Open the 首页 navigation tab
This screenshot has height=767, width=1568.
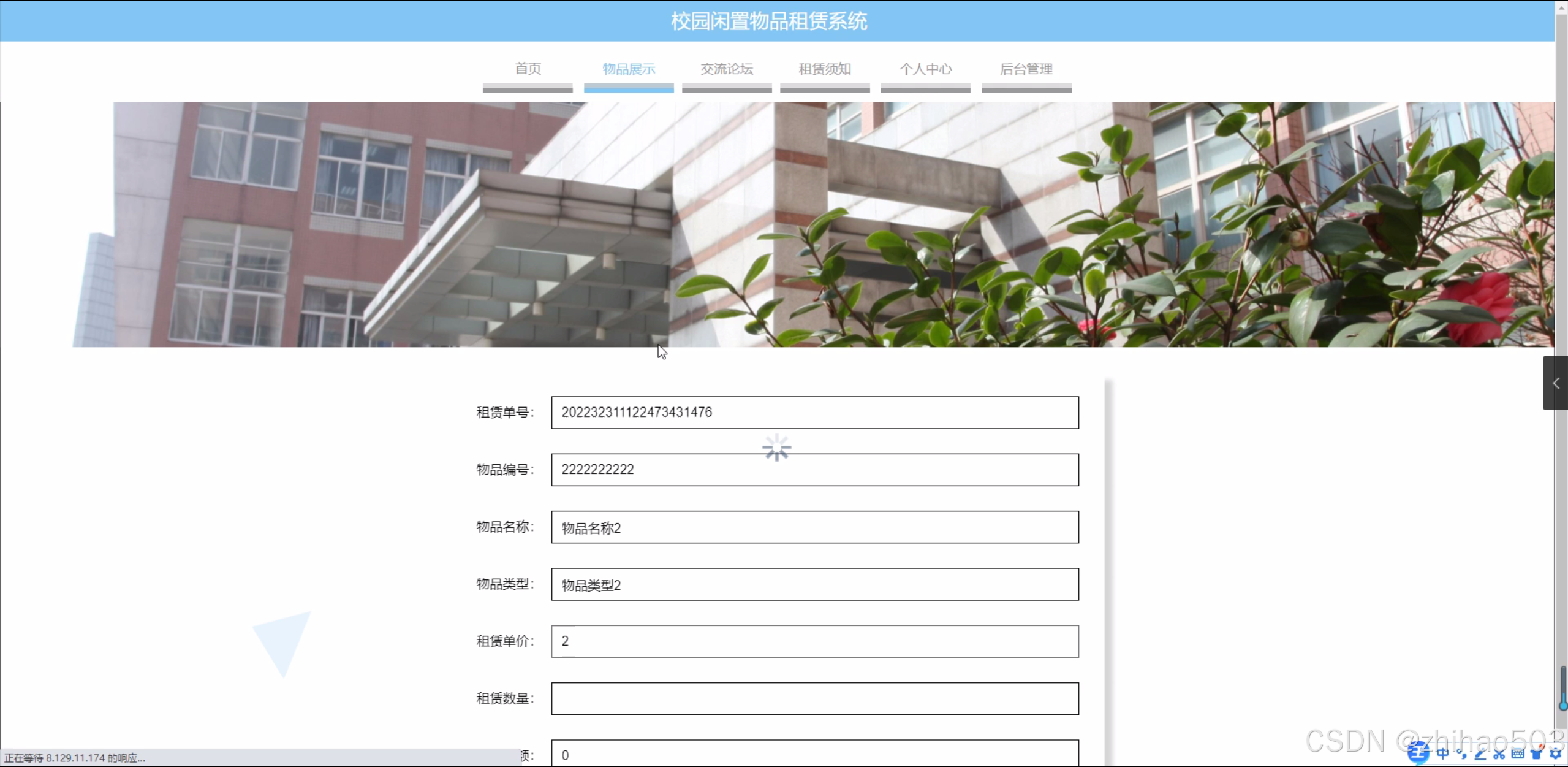(x=528, y=69)
